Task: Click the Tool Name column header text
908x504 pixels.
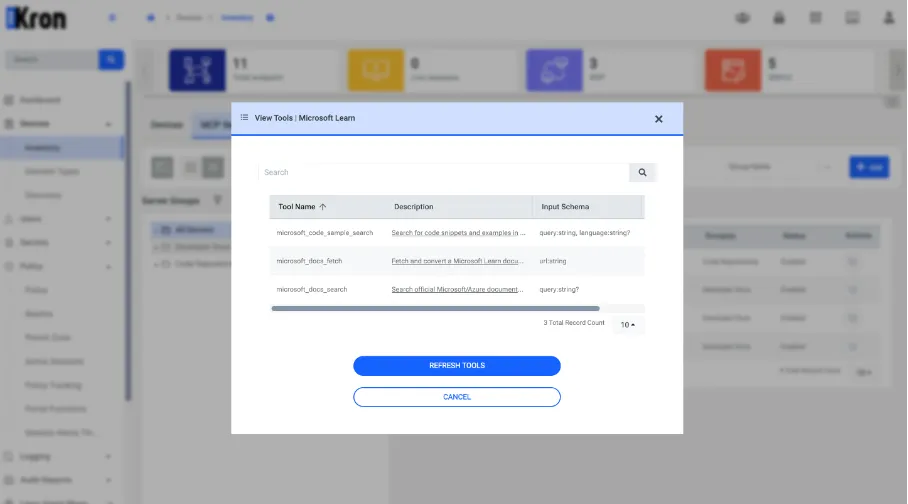Action: [x=296, y=207]
